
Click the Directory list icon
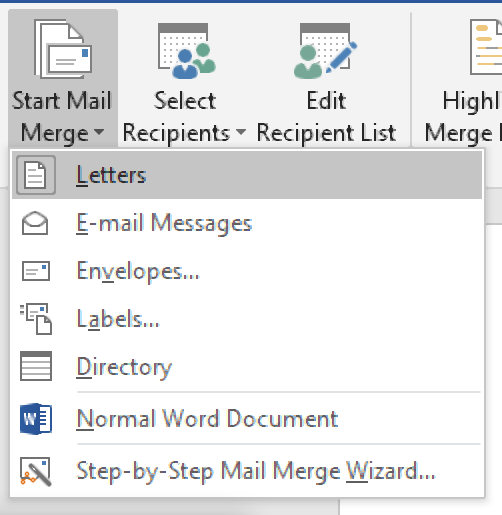pos(36,366)
